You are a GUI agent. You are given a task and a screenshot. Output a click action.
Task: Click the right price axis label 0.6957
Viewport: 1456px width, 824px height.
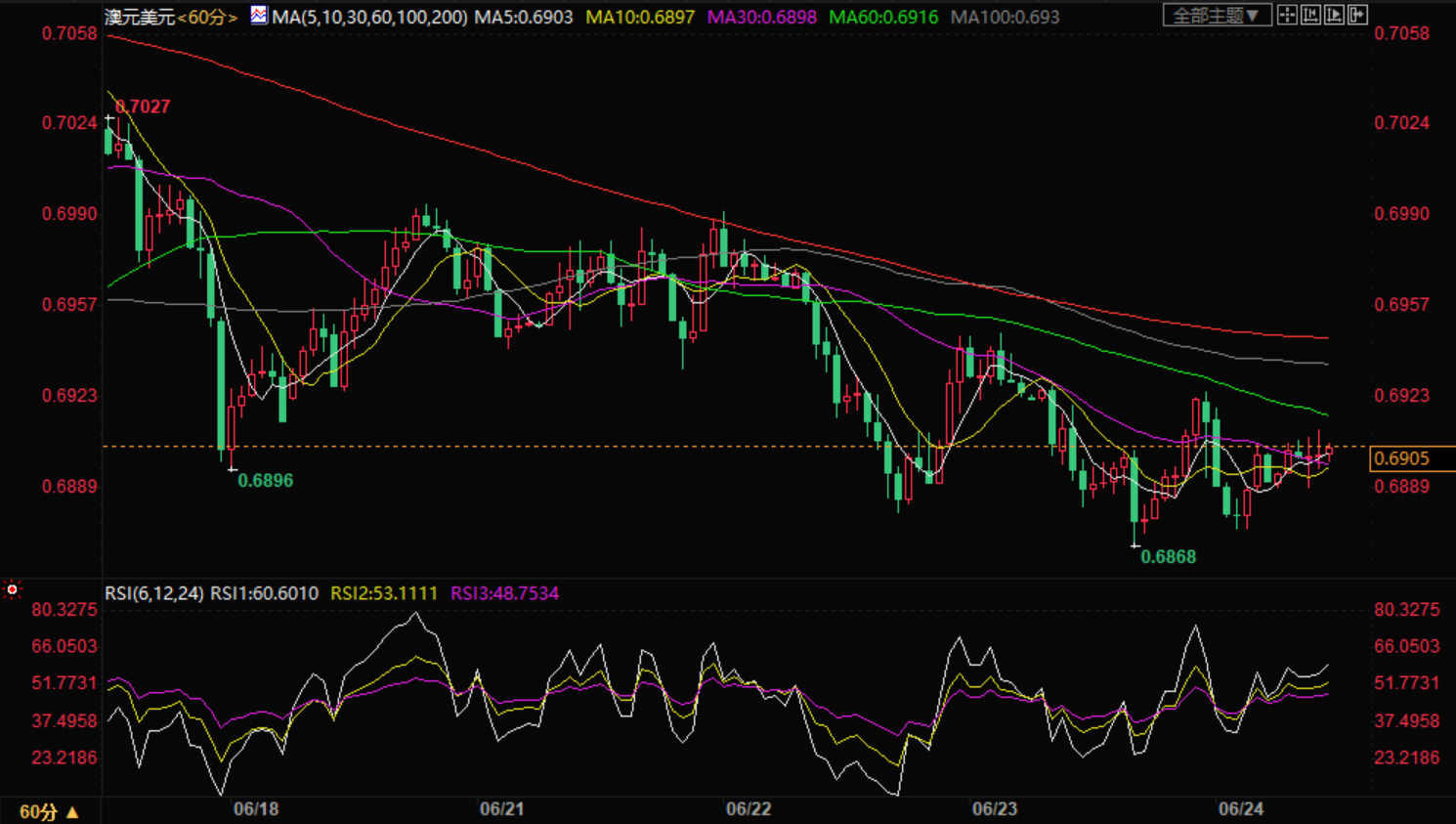tap(1402, 304)
